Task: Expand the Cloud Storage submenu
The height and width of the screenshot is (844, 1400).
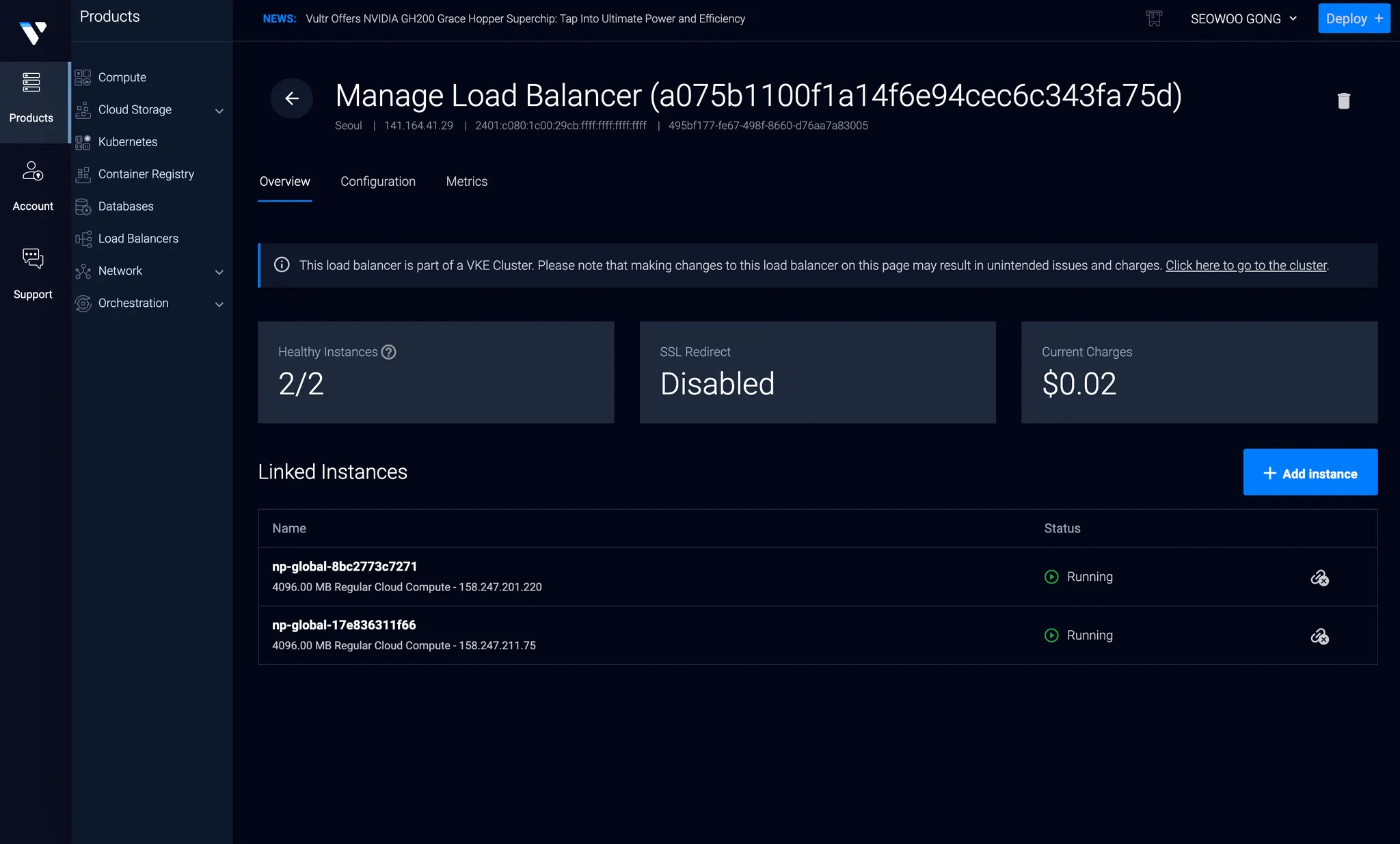Action: click(x=219, y=111)
